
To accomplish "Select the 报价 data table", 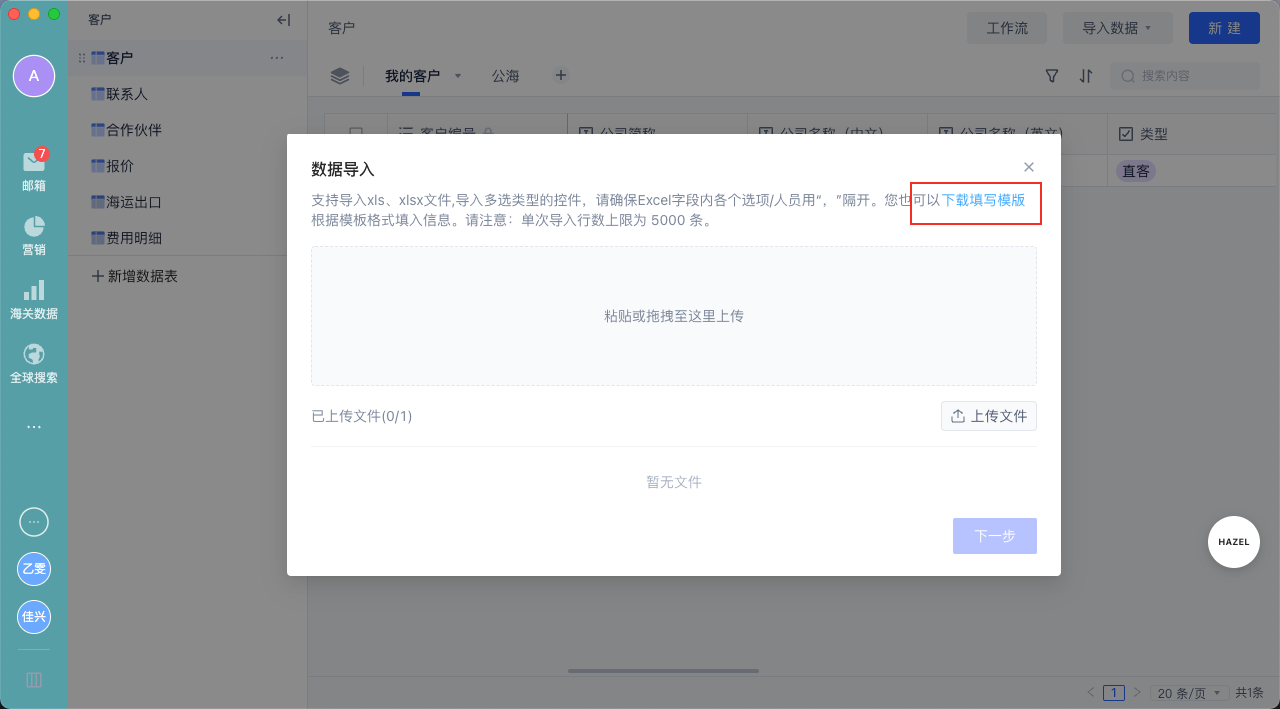I will tap(187, 166).
